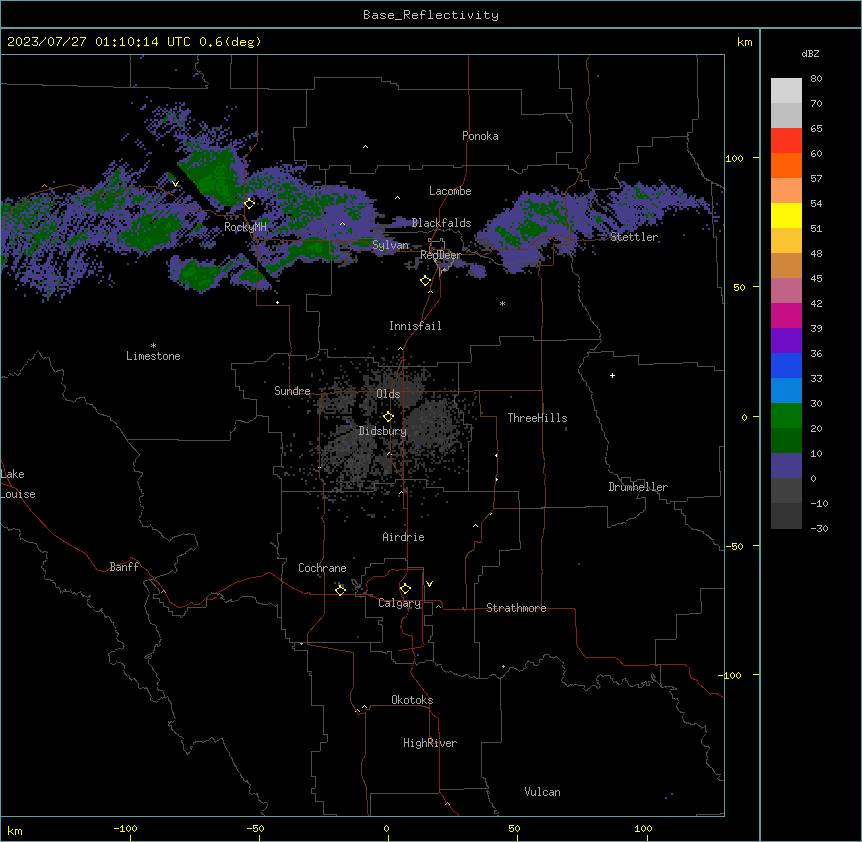Select the 60 dBZ orange color swatch
This screenshot has height=842, width=862.
click(786, 165)
